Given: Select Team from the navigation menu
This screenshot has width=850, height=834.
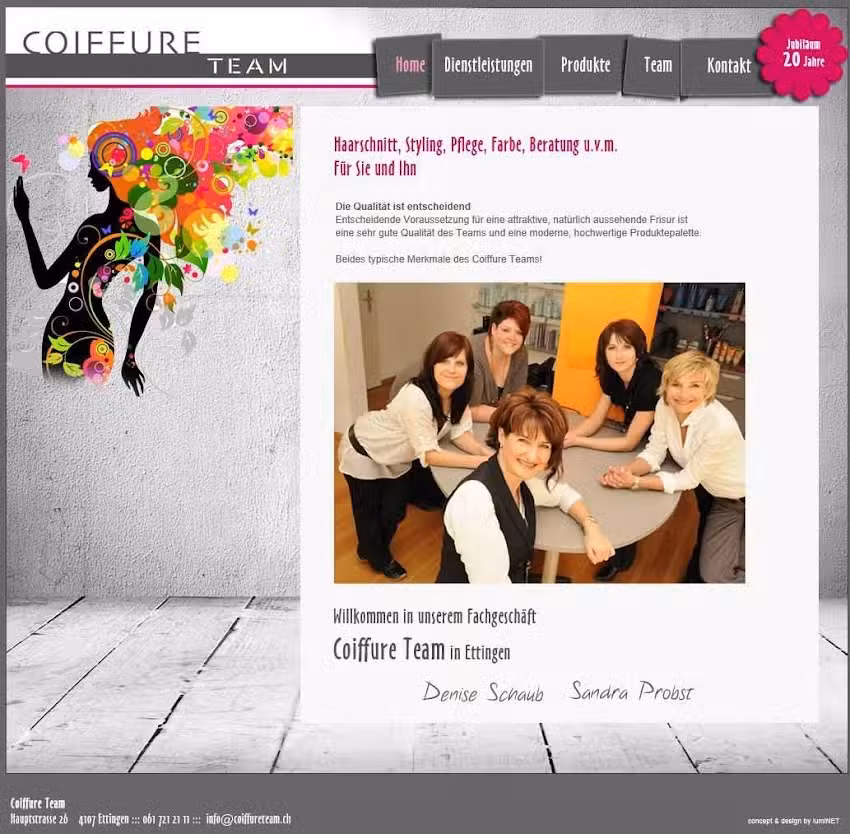Looking at the screenshot, I should tap(656, 66).
